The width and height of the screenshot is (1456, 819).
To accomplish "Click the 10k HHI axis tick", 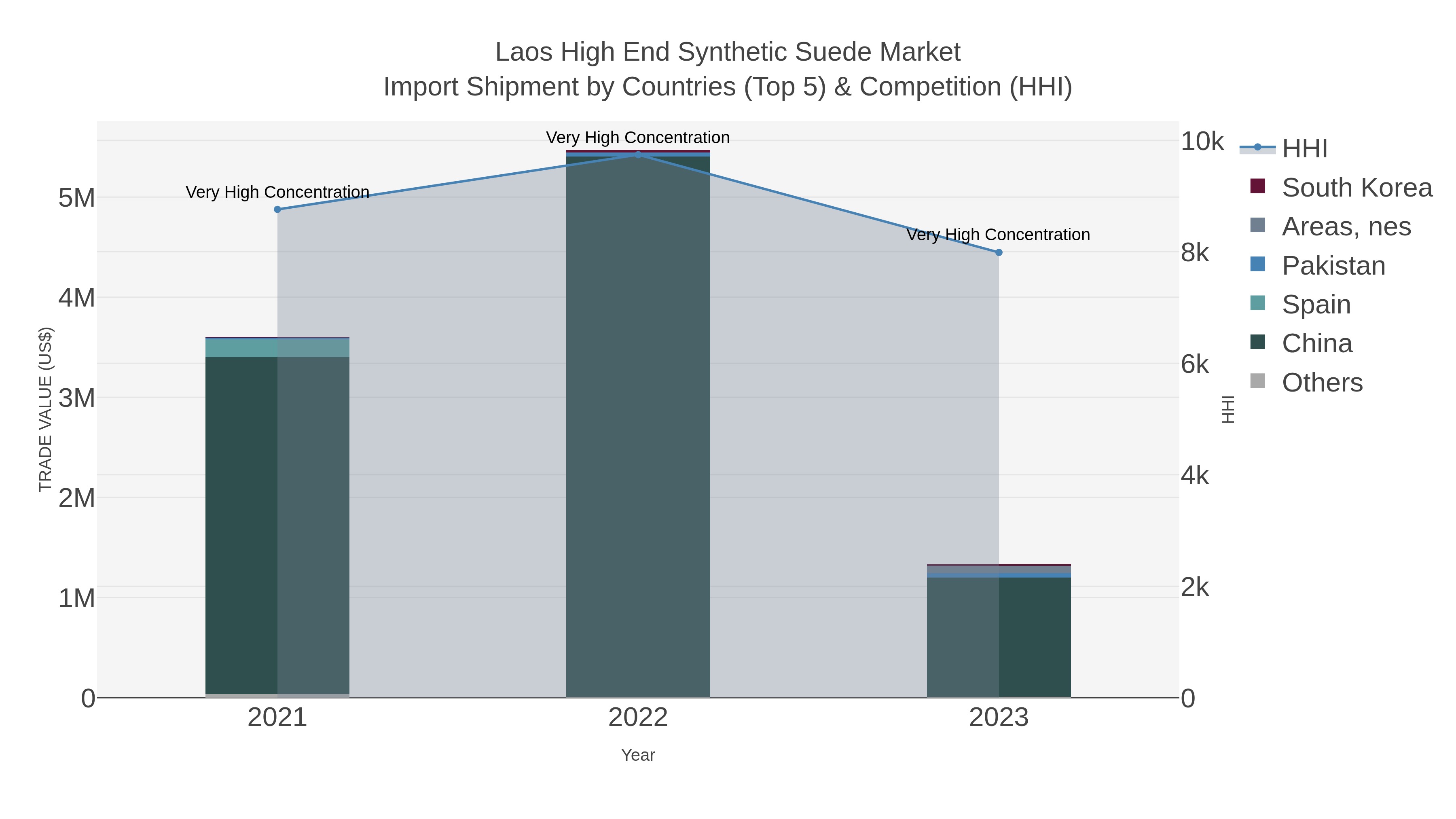I will click(1203, 141).
